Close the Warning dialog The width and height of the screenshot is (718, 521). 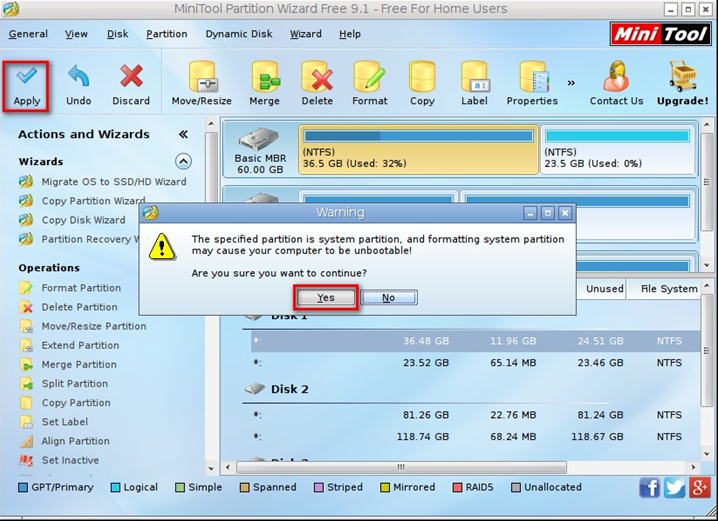565,213
